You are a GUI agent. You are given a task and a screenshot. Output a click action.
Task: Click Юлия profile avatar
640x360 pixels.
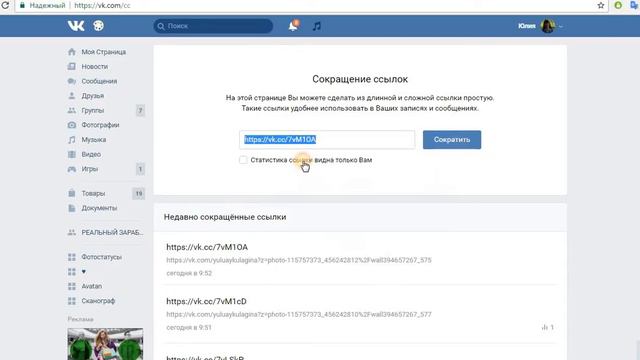(548, 26)
